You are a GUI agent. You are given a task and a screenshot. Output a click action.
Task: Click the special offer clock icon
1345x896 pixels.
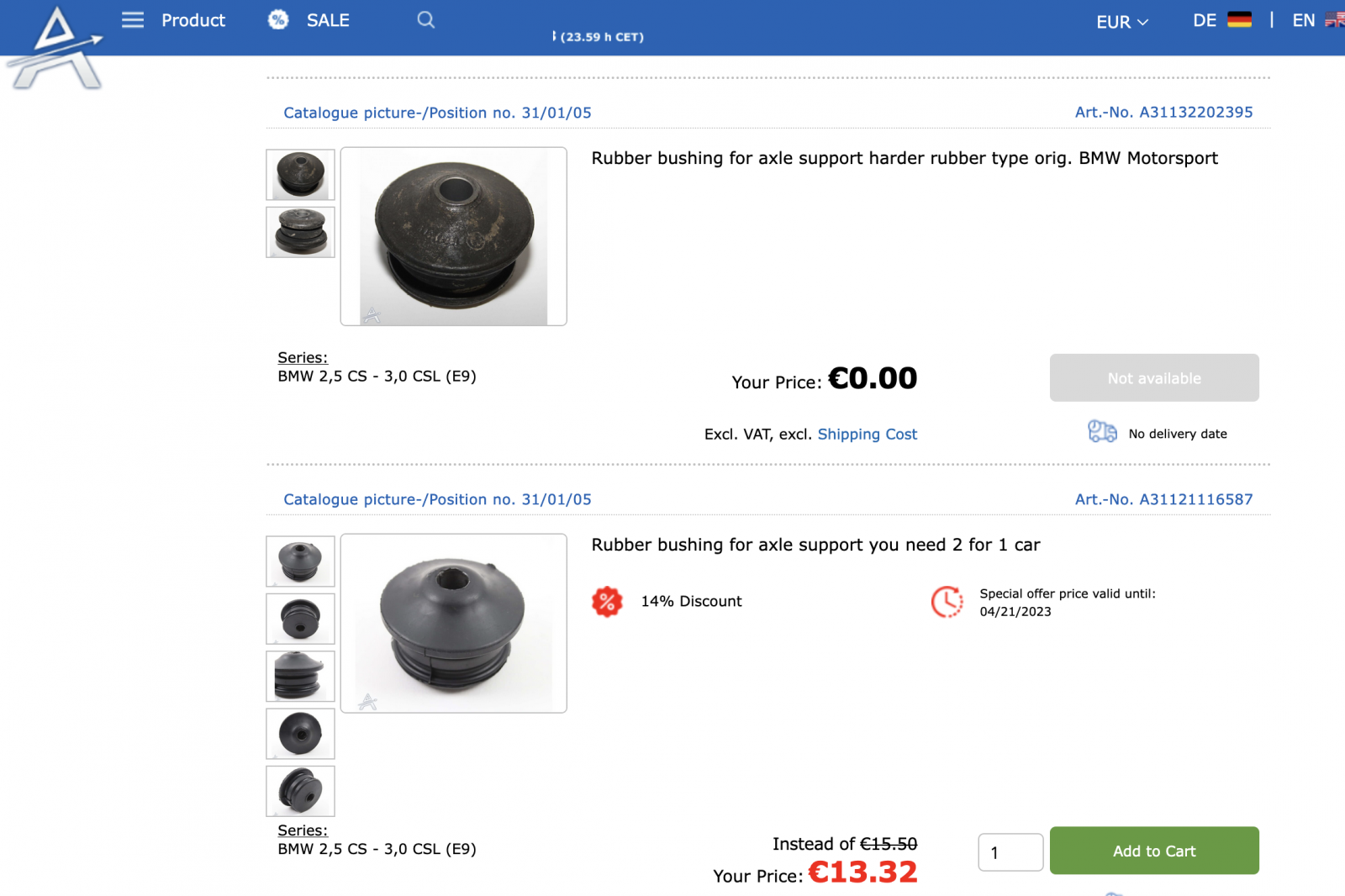coord(947,602)
